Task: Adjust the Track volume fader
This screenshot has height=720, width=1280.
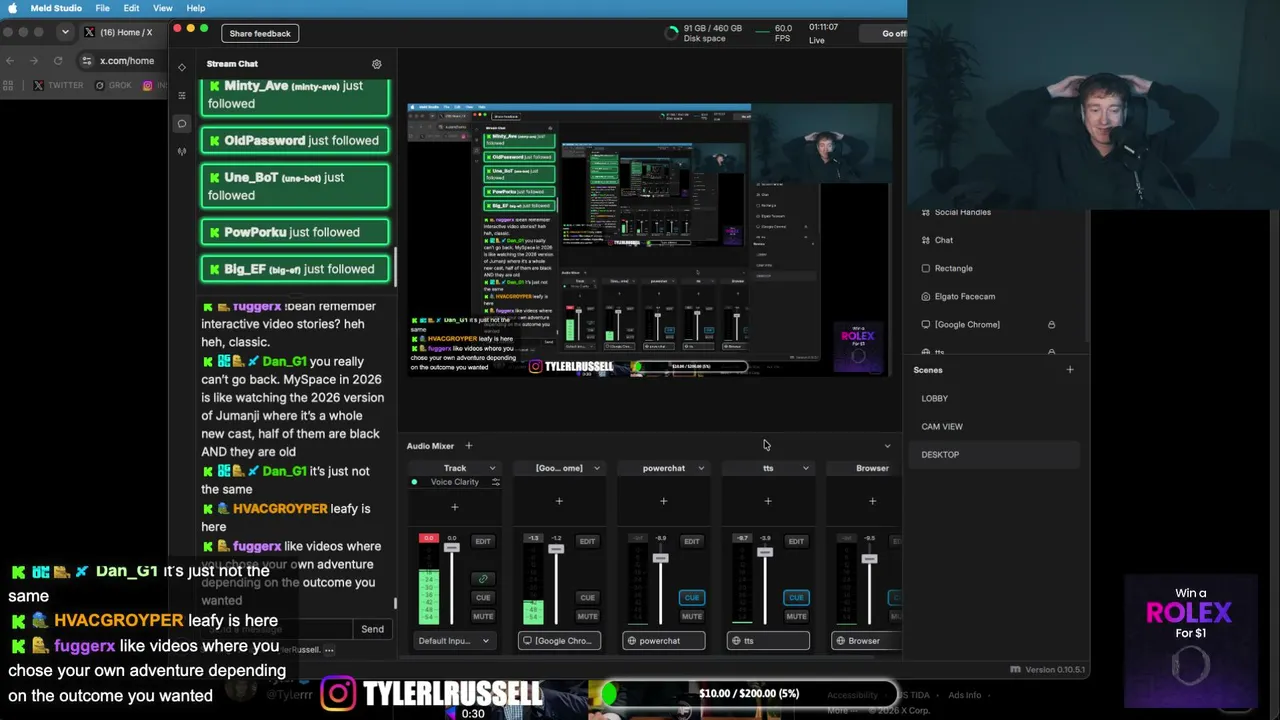Action: [452, 548]
